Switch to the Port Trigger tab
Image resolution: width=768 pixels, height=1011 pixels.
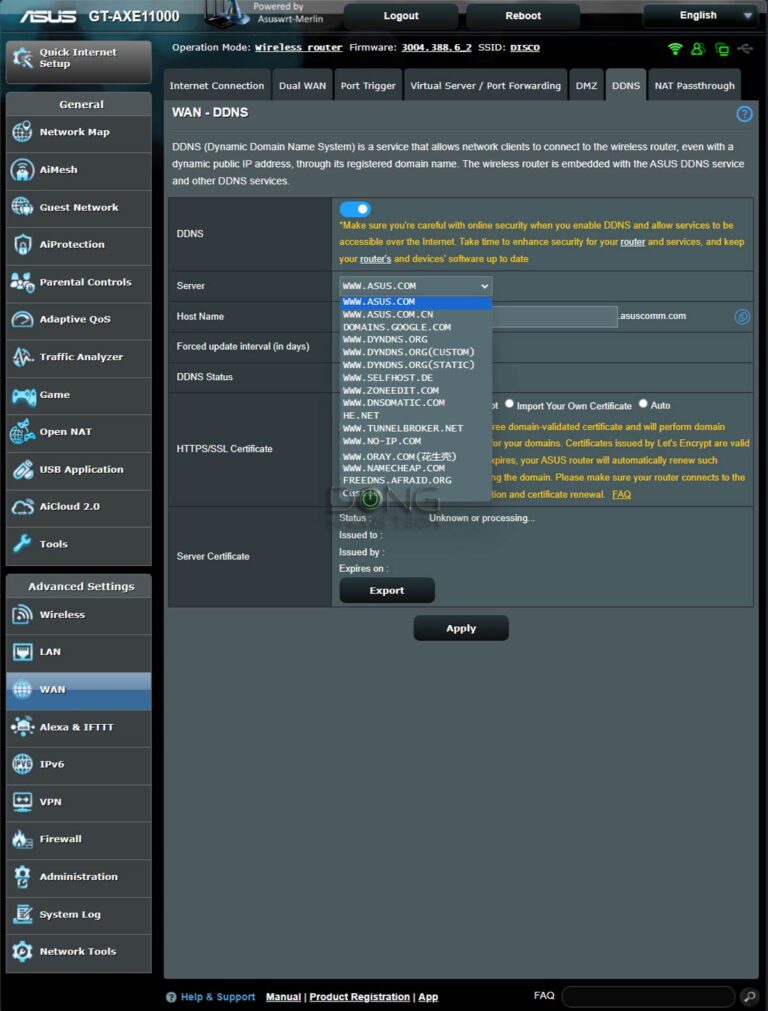point(368,85)
